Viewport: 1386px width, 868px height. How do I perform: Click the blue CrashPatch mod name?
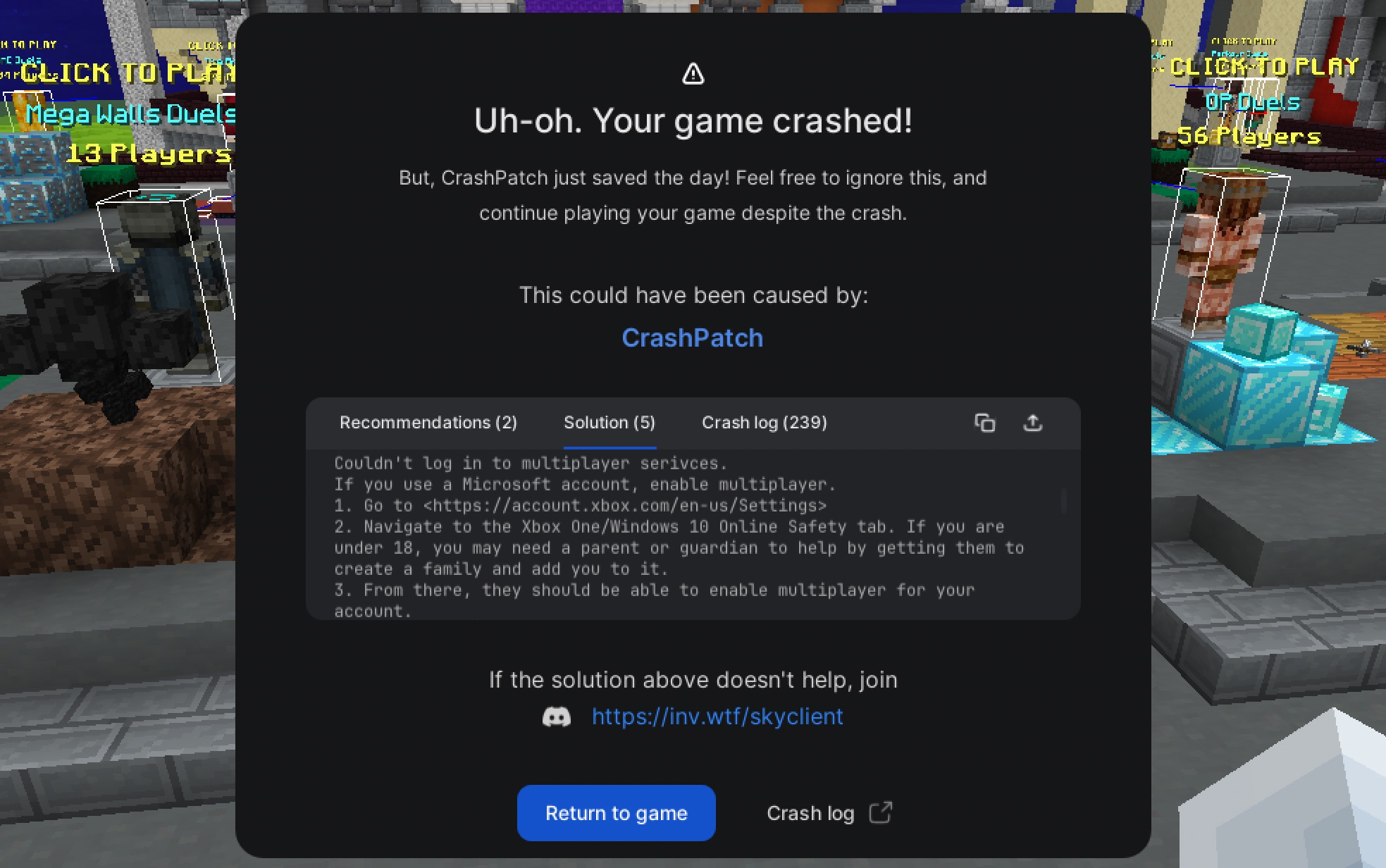[693, 337]
